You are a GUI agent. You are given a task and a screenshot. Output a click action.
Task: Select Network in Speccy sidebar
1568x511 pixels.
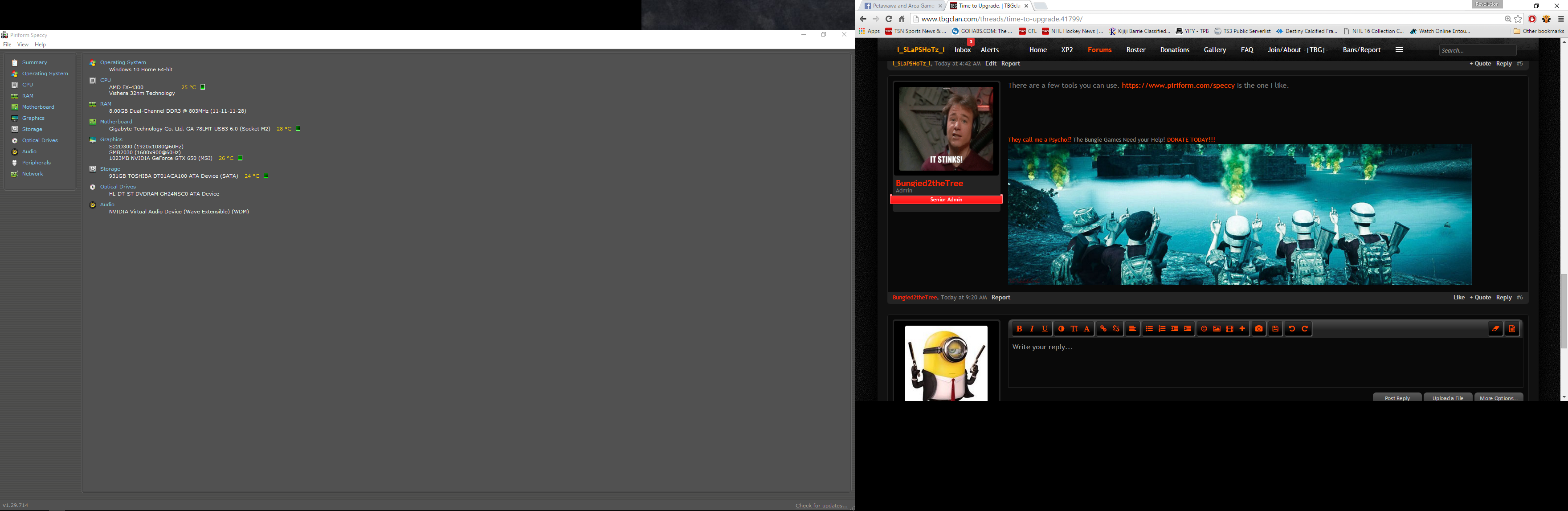32,174
